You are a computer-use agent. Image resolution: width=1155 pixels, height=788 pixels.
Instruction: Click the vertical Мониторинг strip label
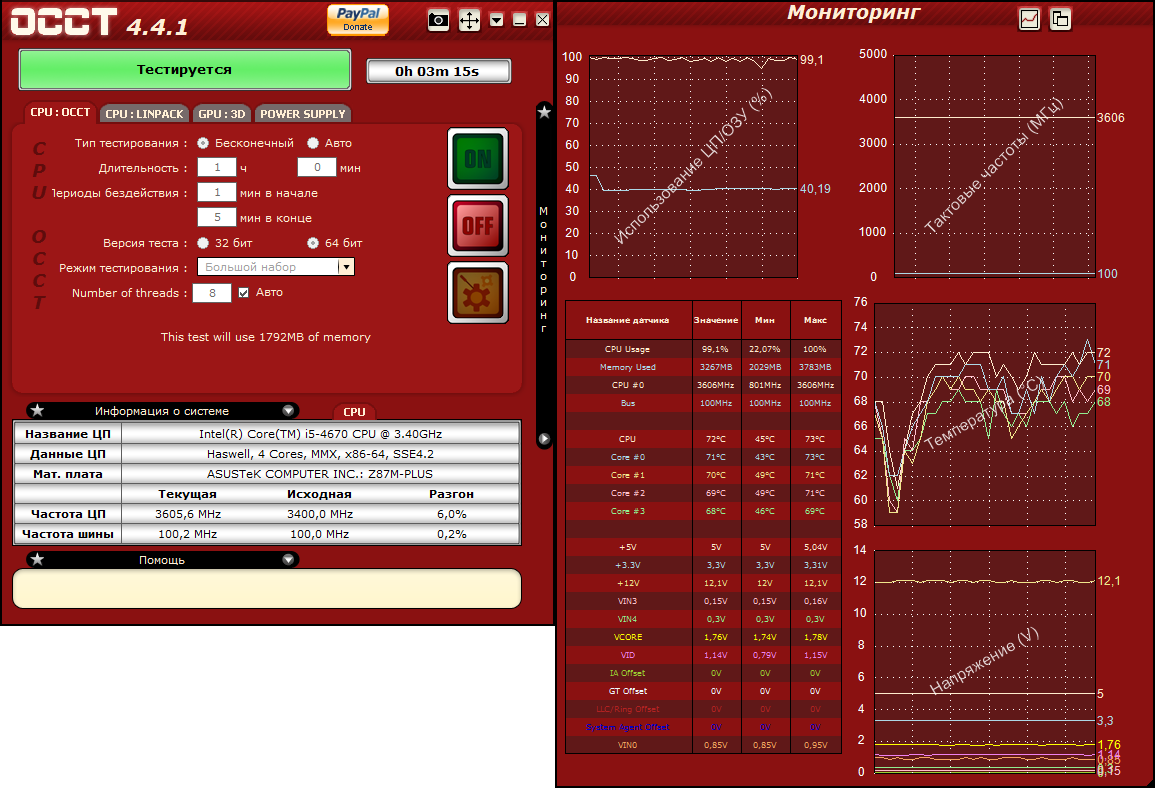click(x=544, y=270)
